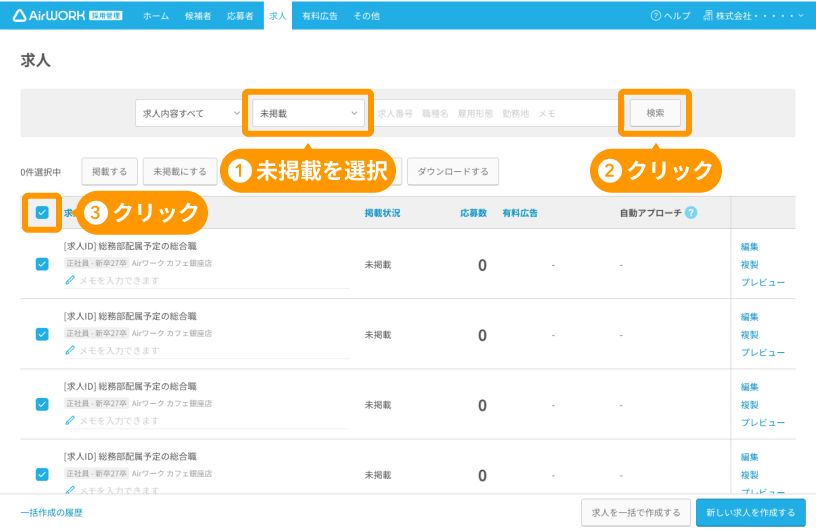This screenshot has height=531, width=816.
Task: Click the 未掲載にする button
Action: pyautogui.click(x=180, y=171)
